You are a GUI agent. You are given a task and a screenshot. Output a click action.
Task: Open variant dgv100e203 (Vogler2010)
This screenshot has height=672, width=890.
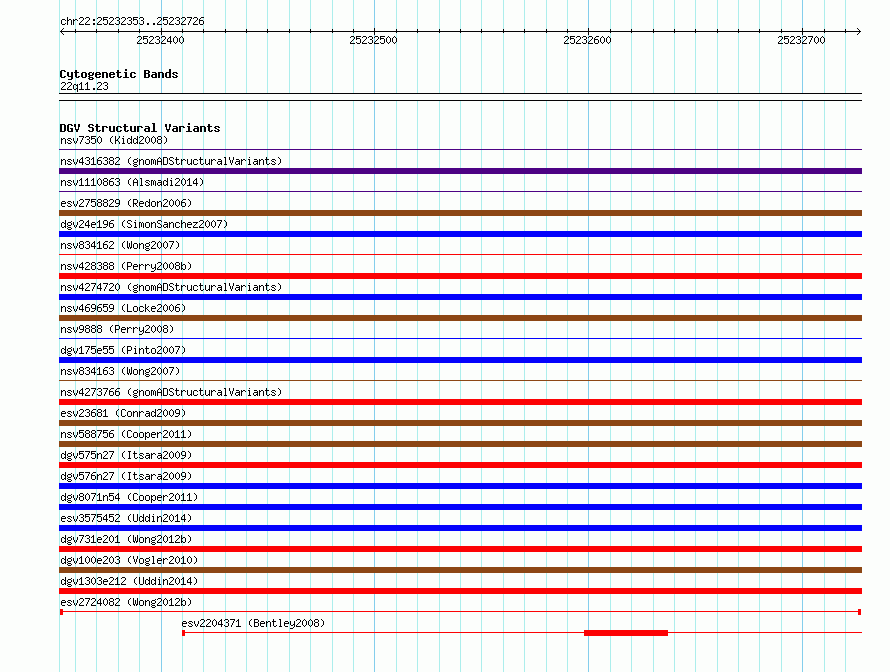coord(129,560)
